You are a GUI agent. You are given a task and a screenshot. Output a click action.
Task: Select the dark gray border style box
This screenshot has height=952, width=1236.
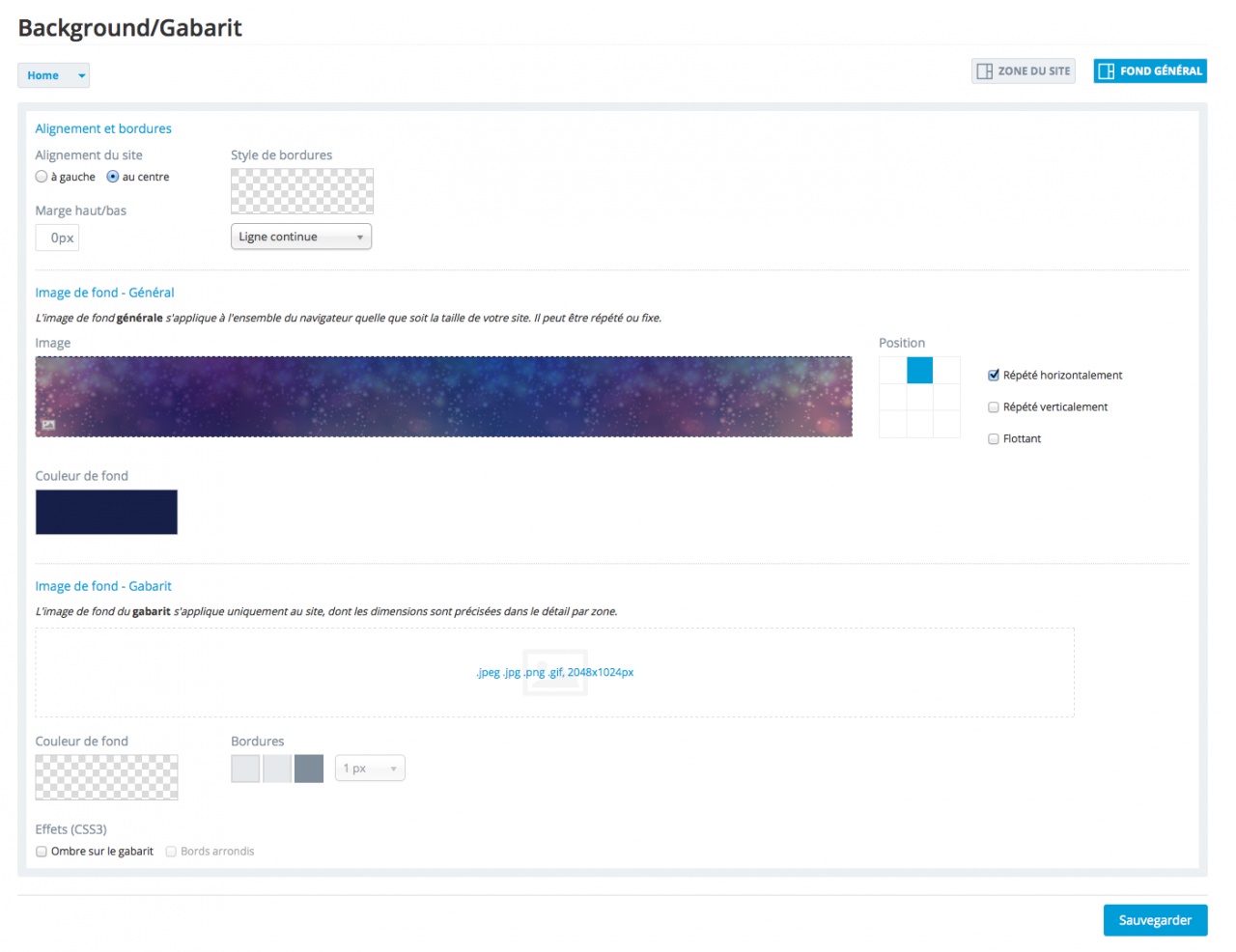(x=309, y=769)
